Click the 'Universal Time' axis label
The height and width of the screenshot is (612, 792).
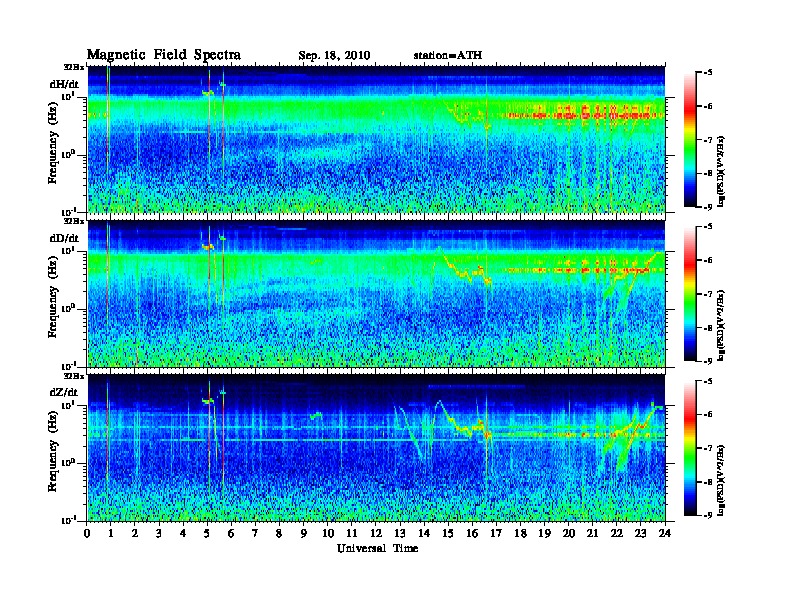coord(377,548)
